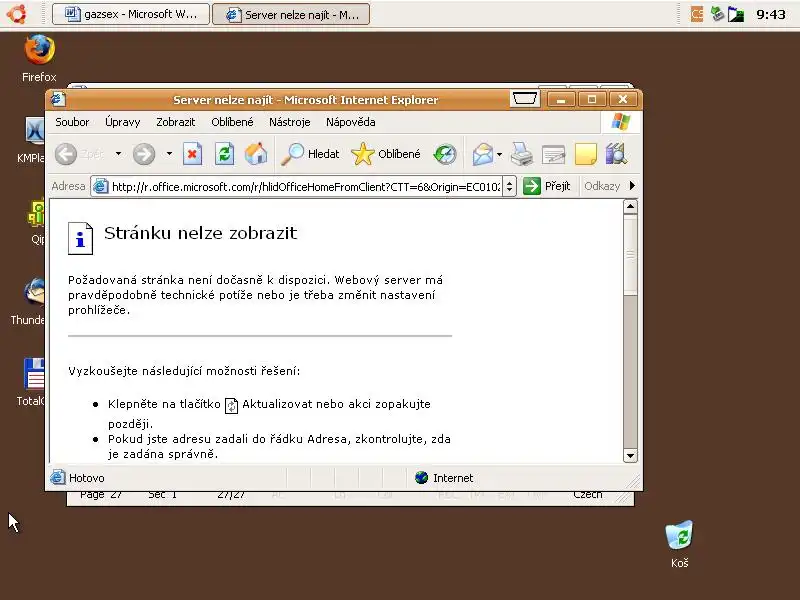The image size is (800, 600).
Task: Open Oblíbené favorites star in toolbar
Action: 386,154
